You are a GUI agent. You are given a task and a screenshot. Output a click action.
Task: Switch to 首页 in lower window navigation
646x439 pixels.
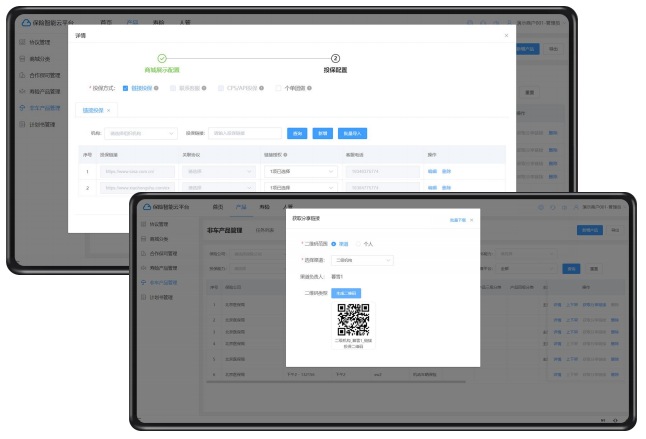218,207
